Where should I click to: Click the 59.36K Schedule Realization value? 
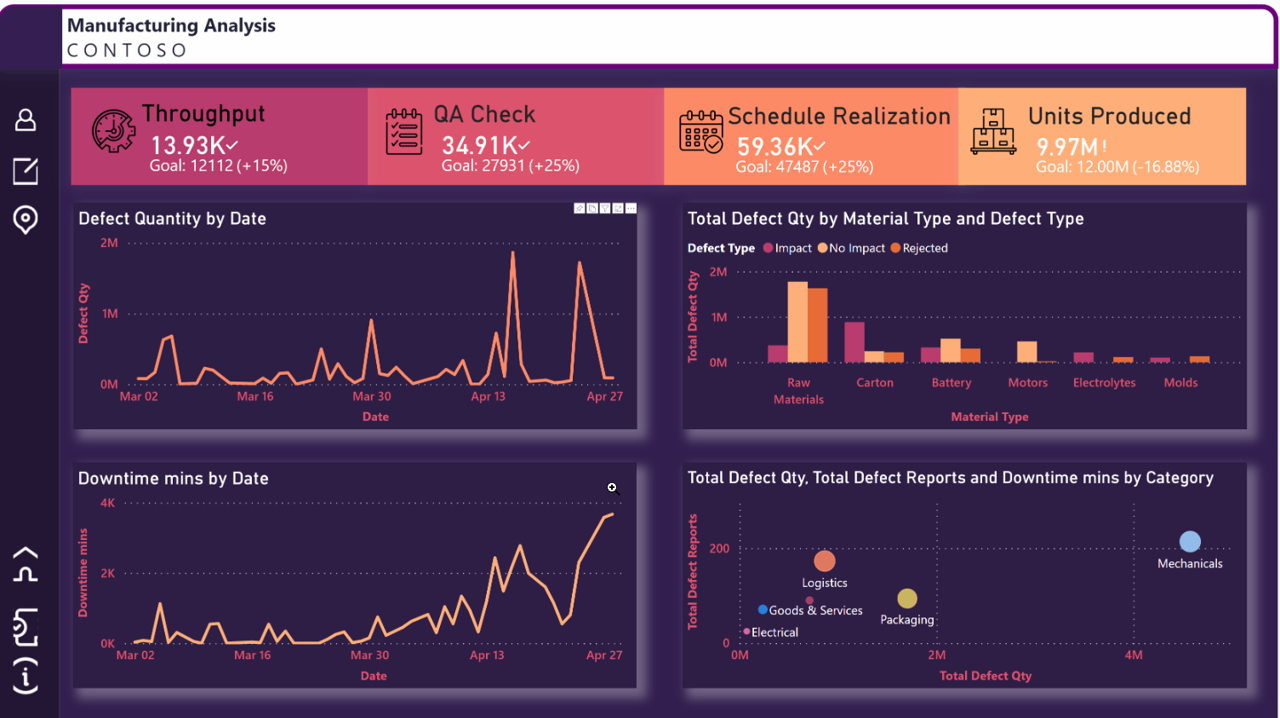pyautogui.click(x=775, y=146)
